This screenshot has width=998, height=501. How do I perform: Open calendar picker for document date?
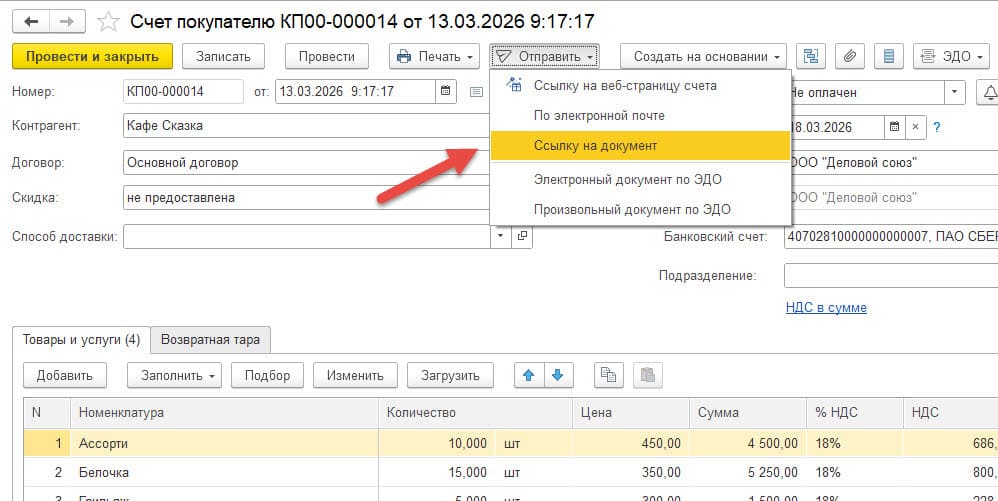click(446, 92)
